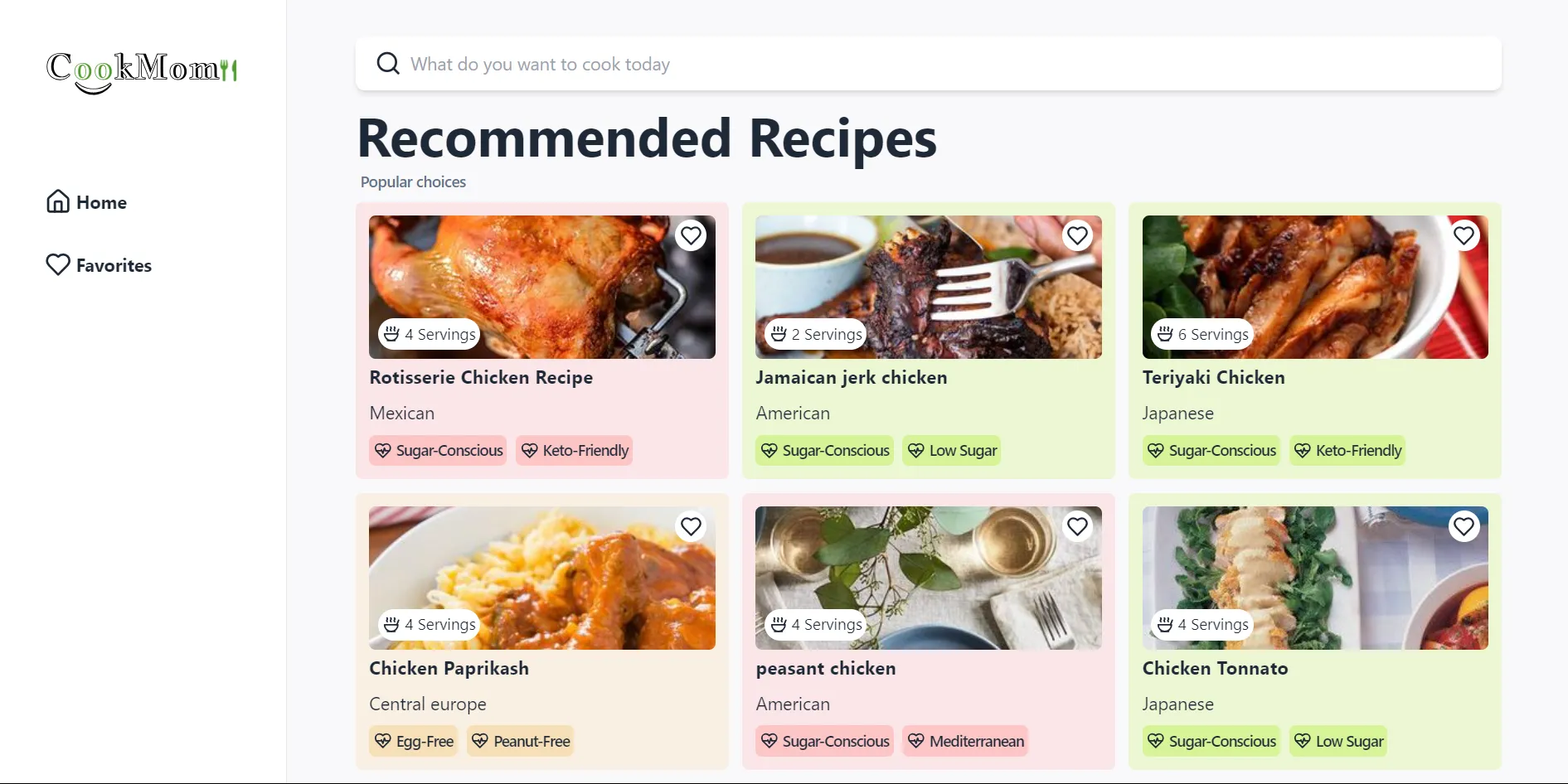Favorite the Rotisserie Chicken Recipe
Image resolution: width=1568 pixels, height=784 pixels.
pos(691,236)
